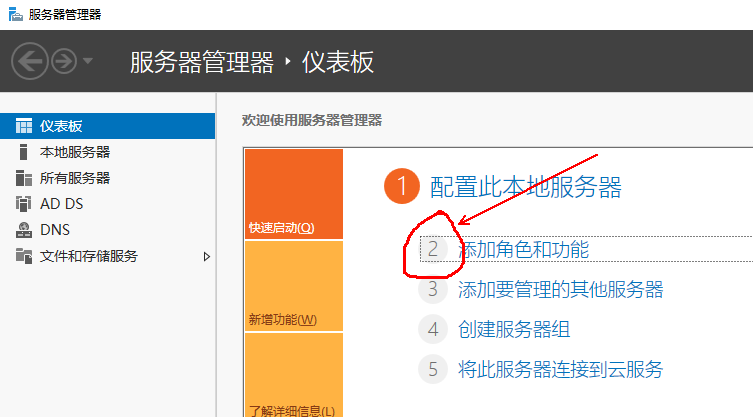Open 创建服务器组 link
The width and height of the screenshot is (753, 417).
(x=514, y=329)
